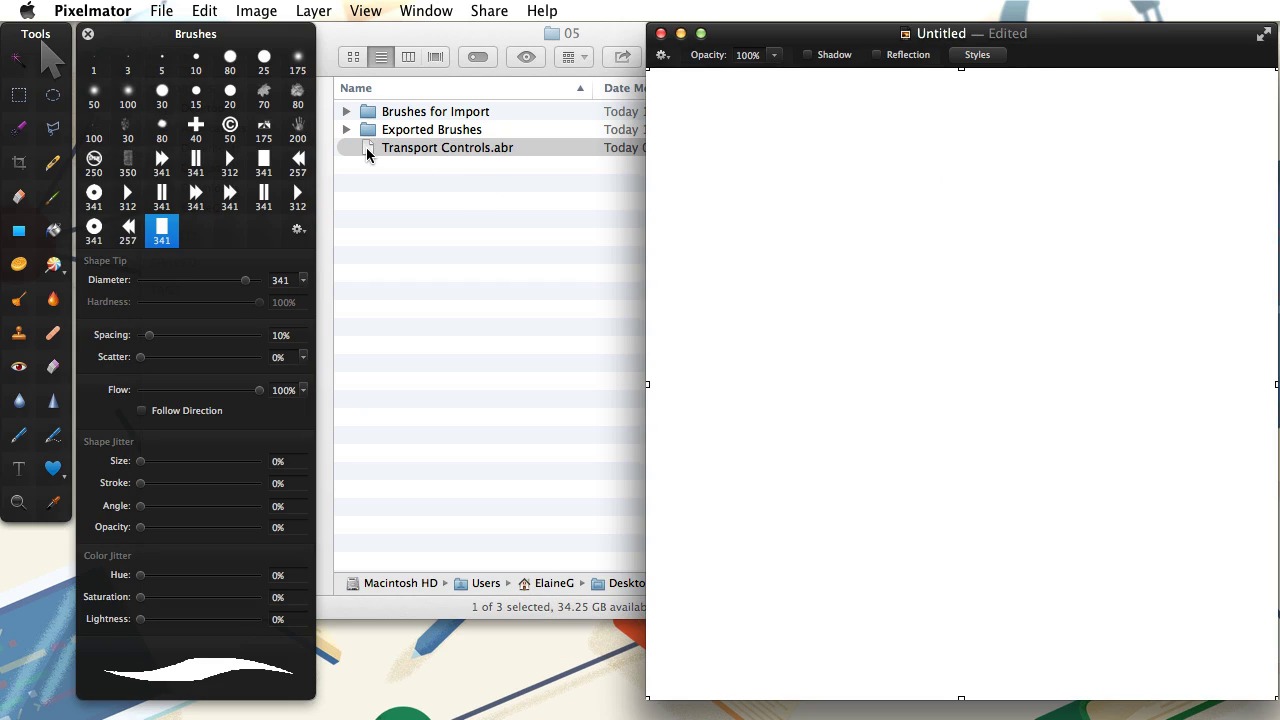Switch Finder to icon view
This screenshot has height=720, width=1280.
(x=353, y=57)
